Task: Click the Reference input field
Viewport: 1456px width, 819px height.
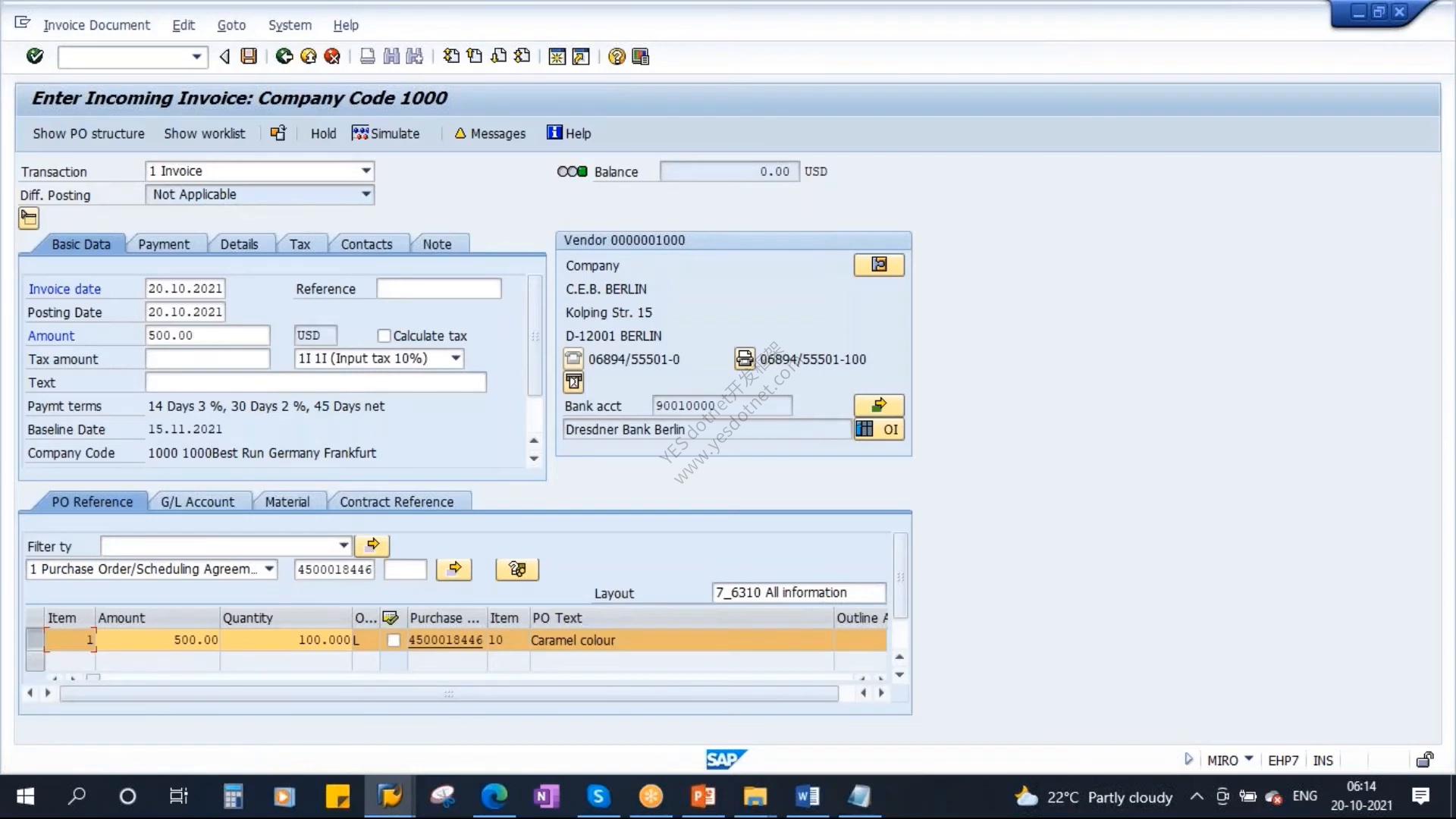Action: coord(439,289)
